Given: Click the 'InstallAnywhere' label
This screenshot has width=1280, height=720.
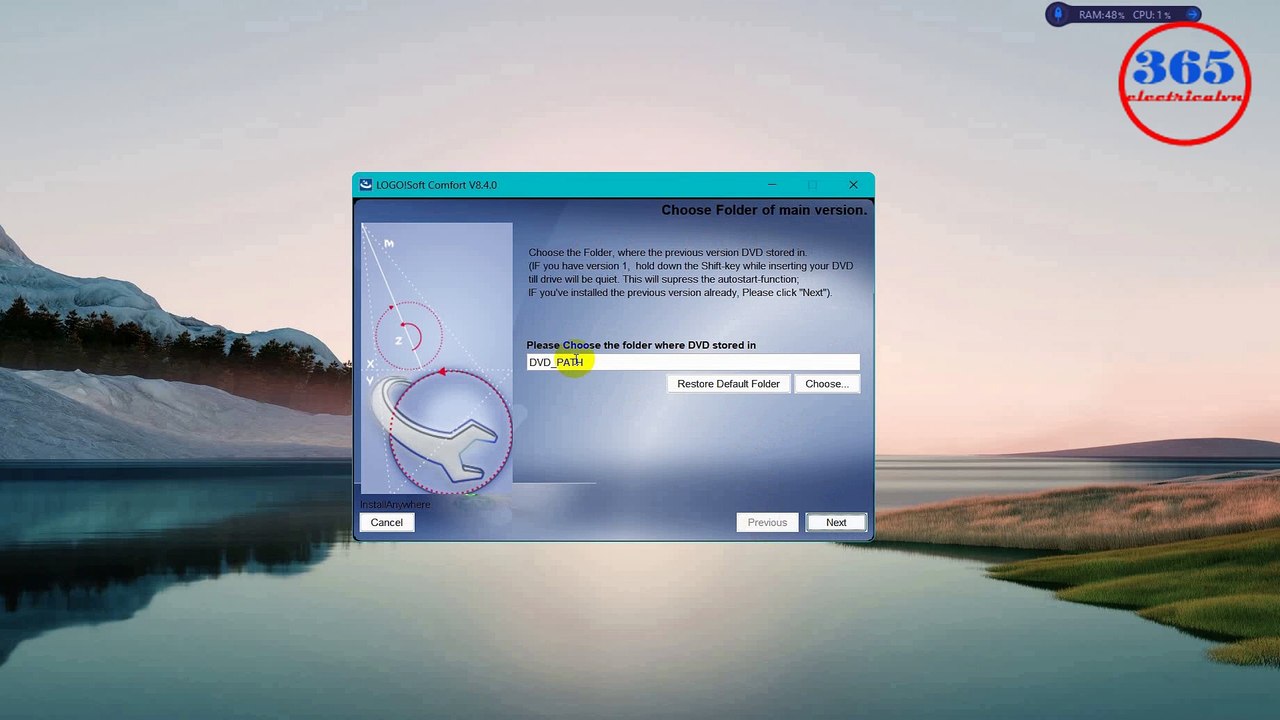Looking at the screenshot, I should pos(395,505).
